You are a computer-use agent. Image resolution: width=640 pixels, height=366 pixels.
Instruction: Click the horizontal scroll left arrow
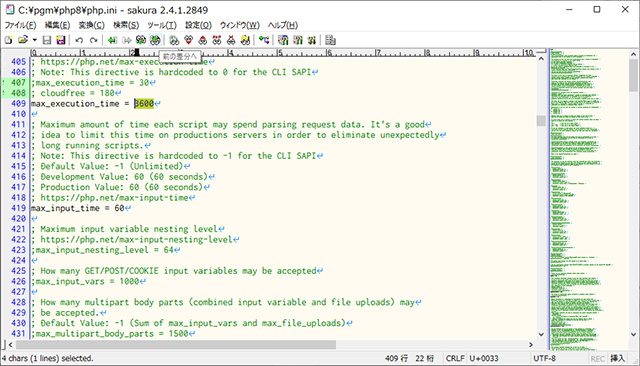tap(11, 345)
